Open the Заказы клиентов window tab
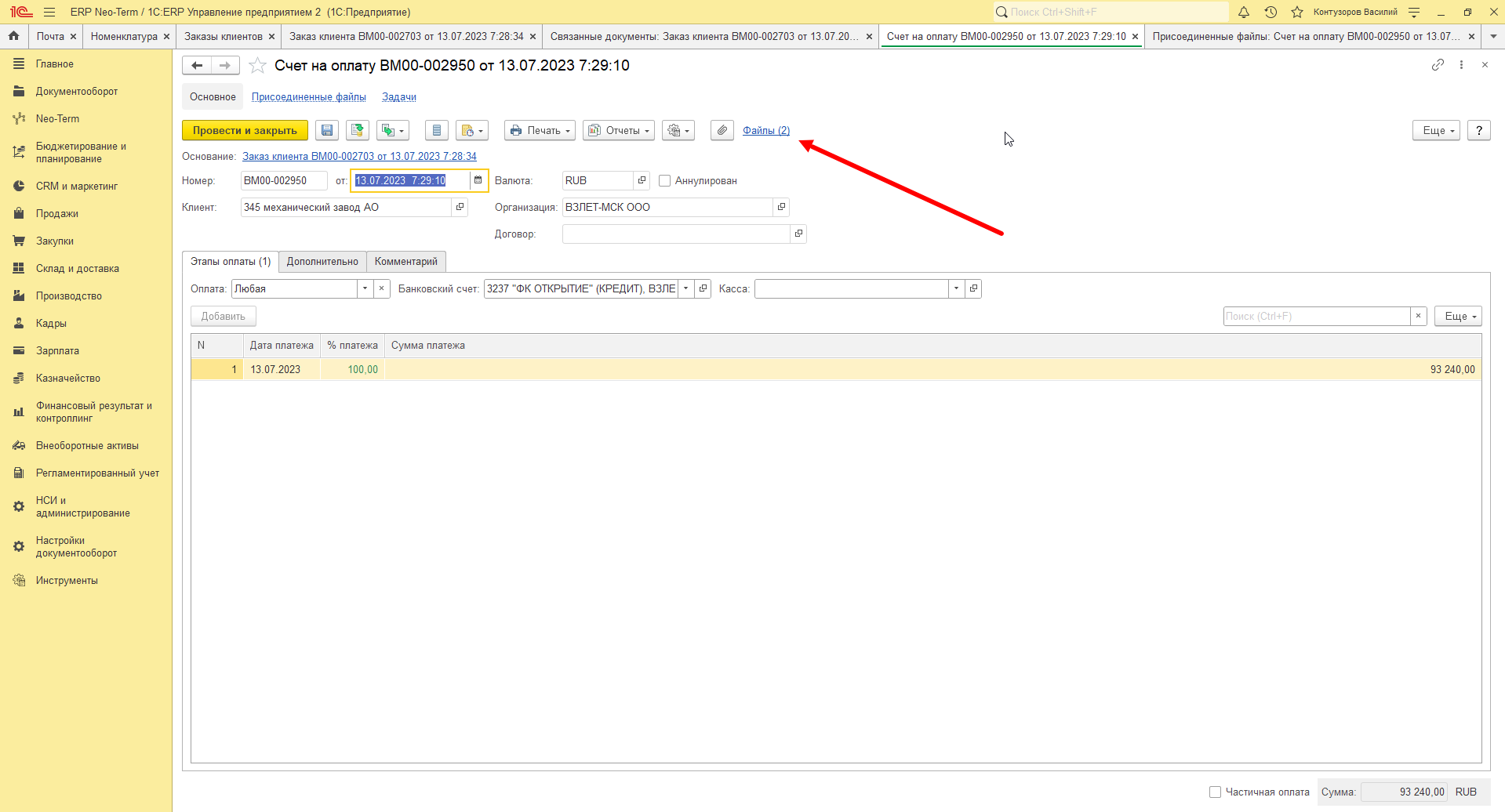1505x812 pixels. (x=224, y=36)
